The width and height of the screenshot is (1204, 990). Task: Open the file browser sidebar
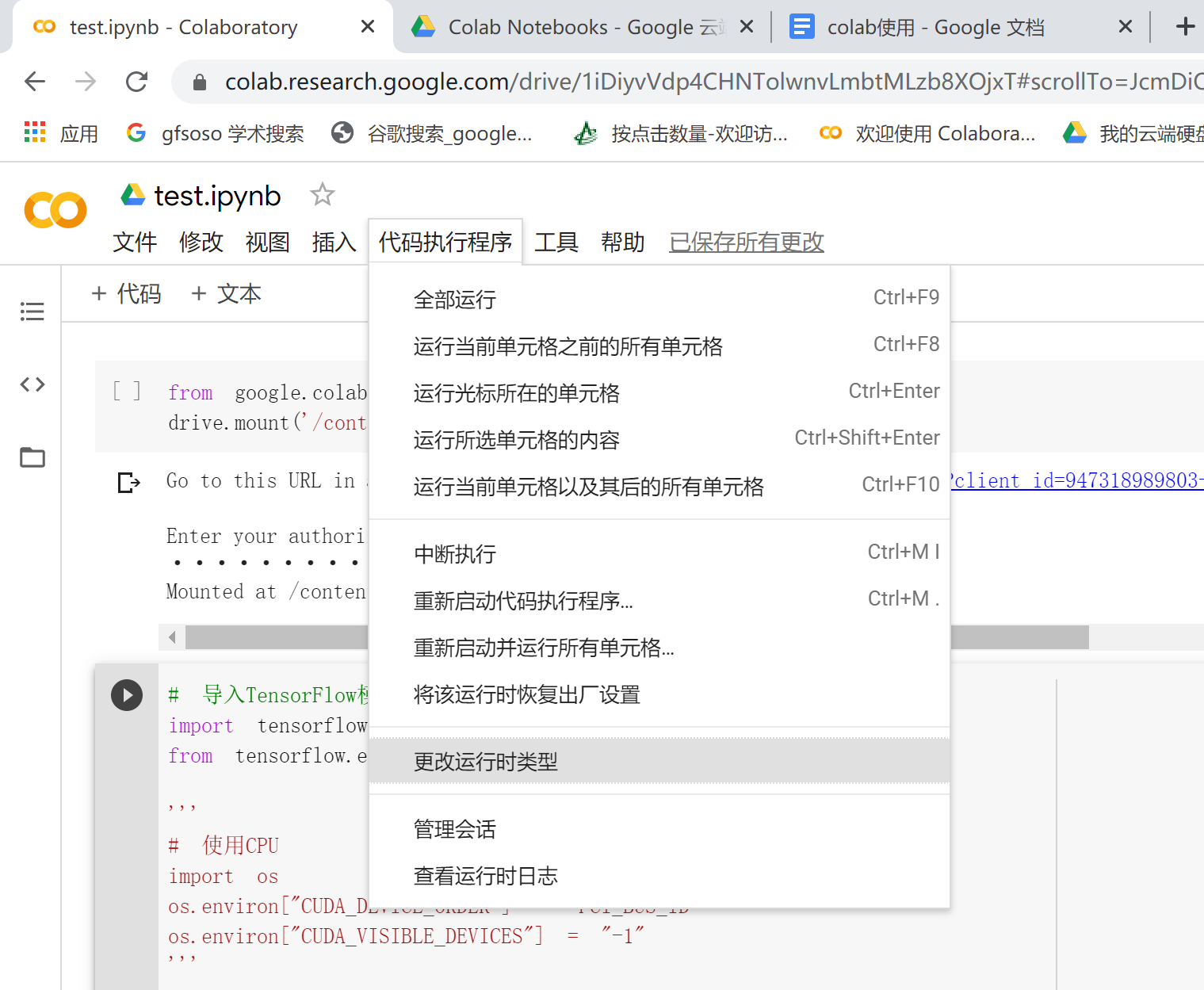pyautogui.click(x=32, y=457)
